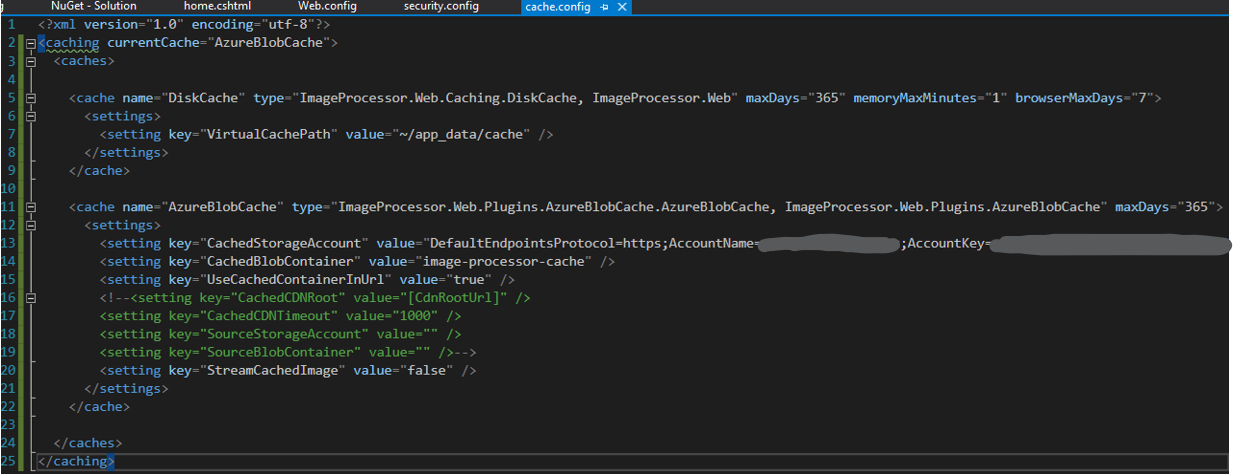Click the name="AzureBlobCache" attribute on line 11
This screenshot has height=474, width=1233.
pyautogui.click(x=203, y=207)
